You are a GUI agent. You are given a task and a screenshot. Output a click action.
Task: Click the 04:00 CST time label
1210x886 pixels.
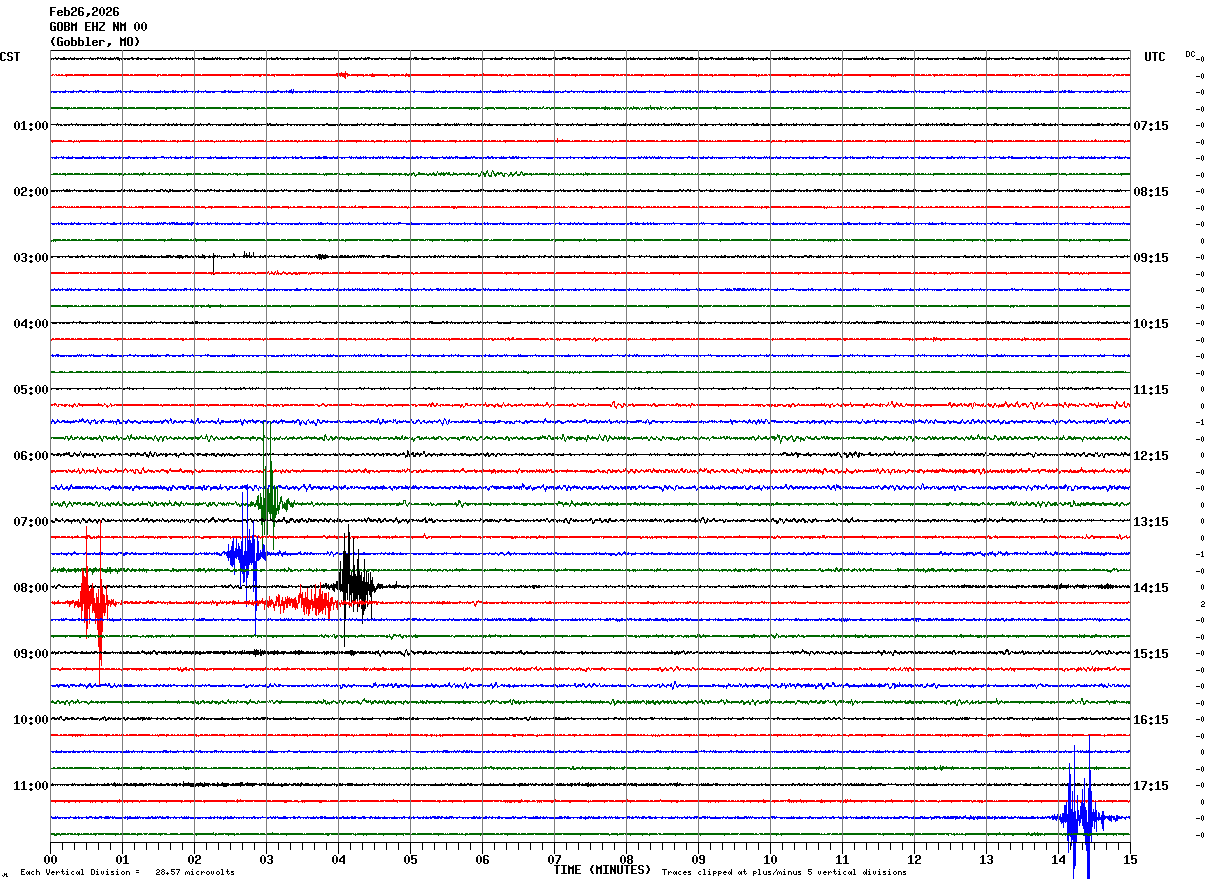pyautogui.click(x=31, y=324)
